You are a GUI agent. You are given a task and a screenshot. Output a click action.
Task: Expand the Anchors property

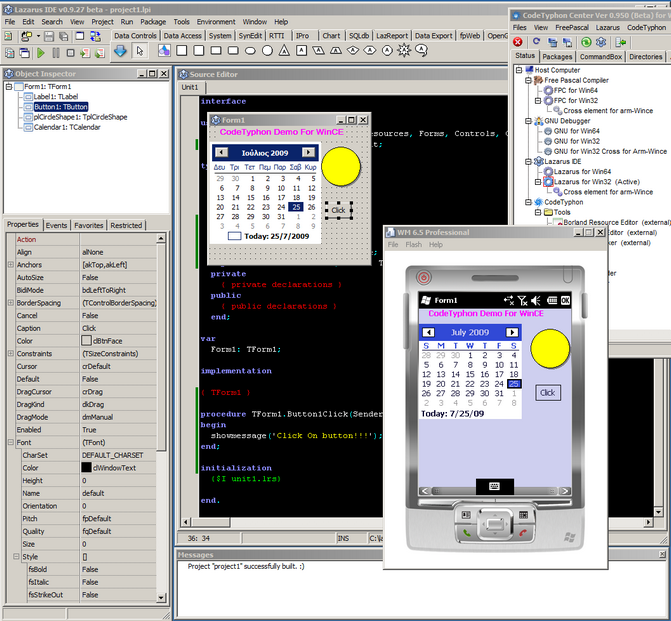click(11, 265)
